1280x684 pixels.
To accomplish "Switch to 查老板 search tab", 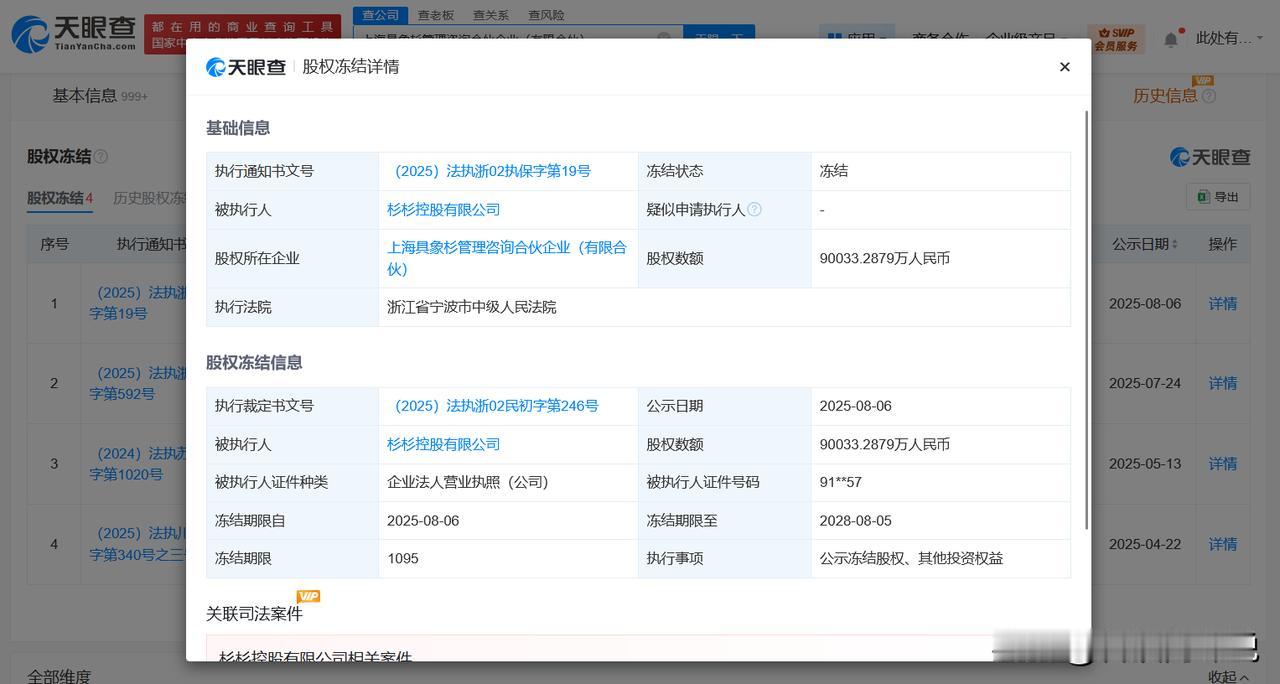I will click(x=436, y=15).
